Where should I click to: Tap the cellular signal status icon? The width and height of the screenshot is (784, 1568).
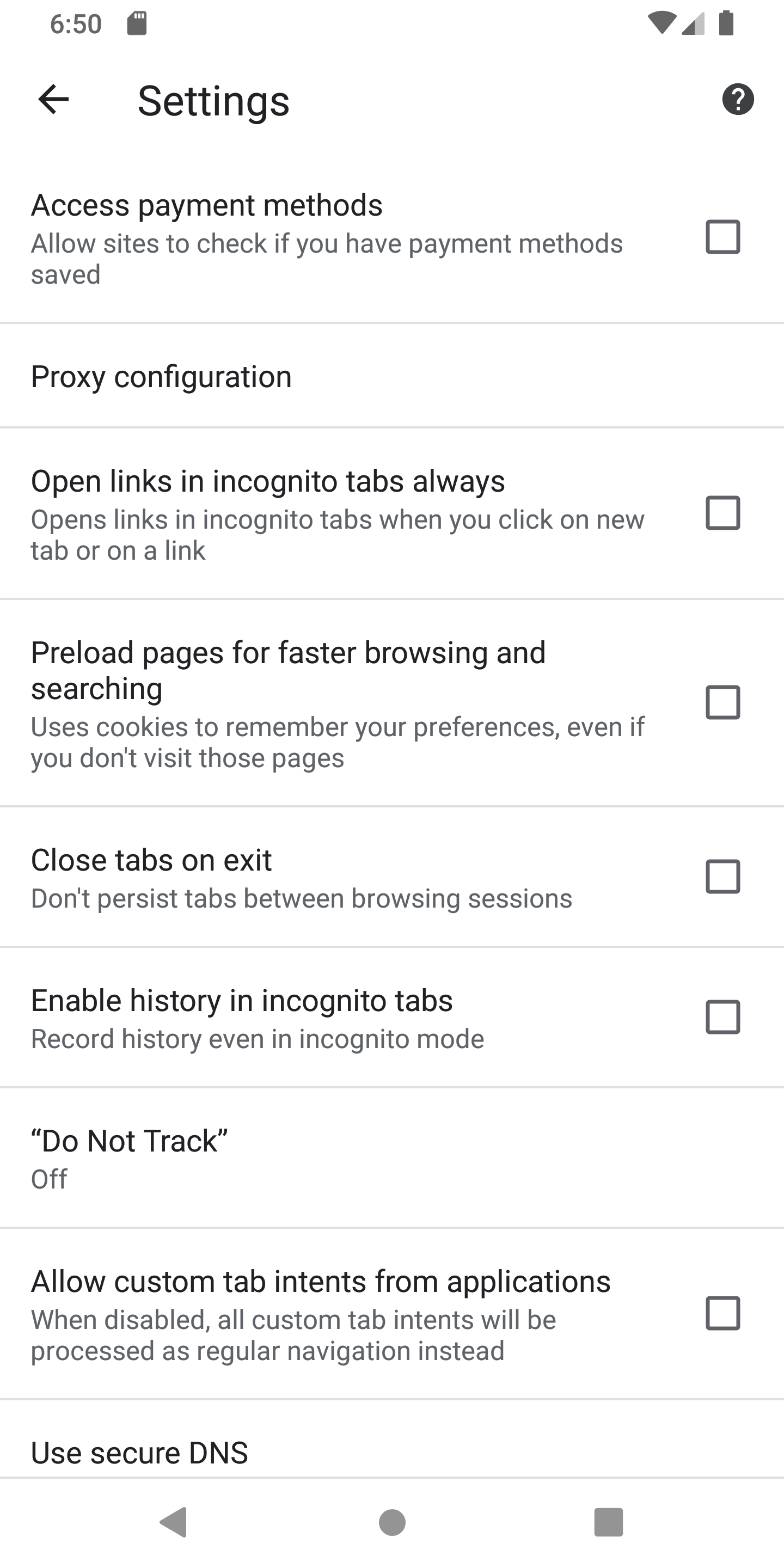coord(693,23)
